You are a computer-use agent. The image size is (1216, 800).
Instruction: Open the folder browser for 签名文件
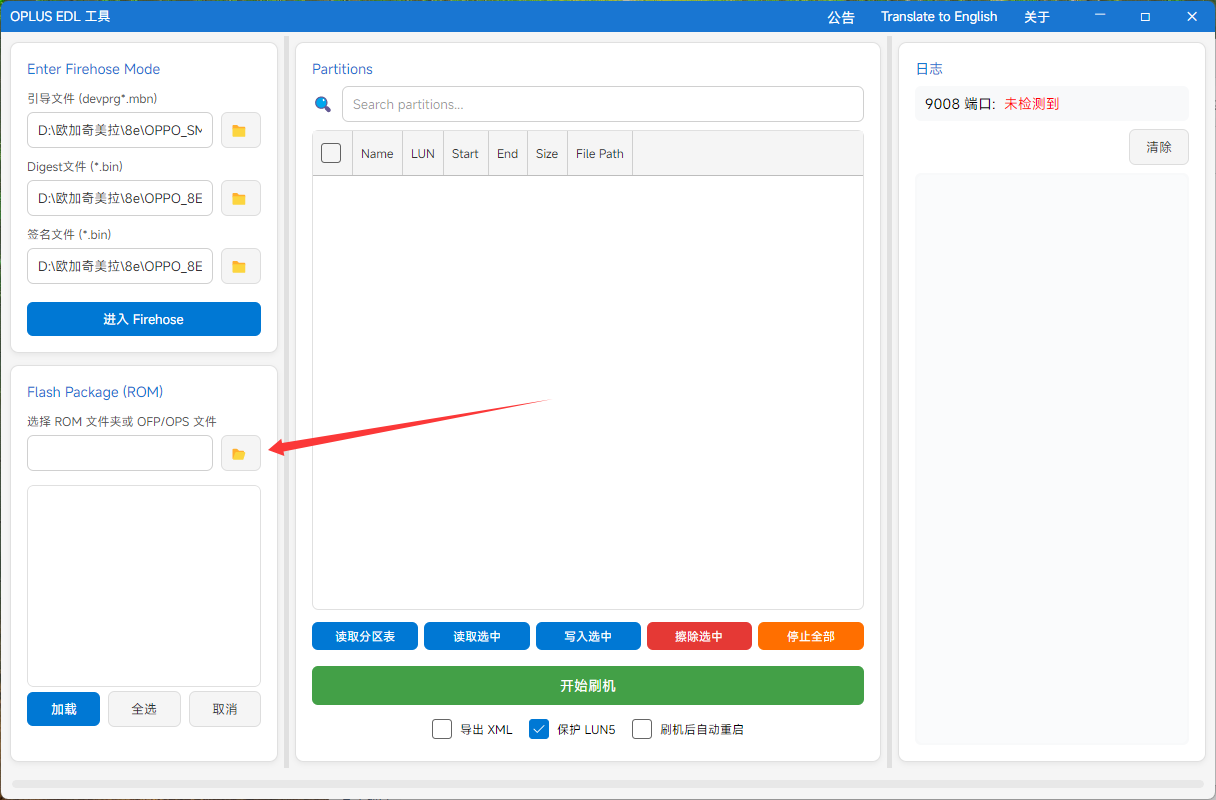(240, 266)
